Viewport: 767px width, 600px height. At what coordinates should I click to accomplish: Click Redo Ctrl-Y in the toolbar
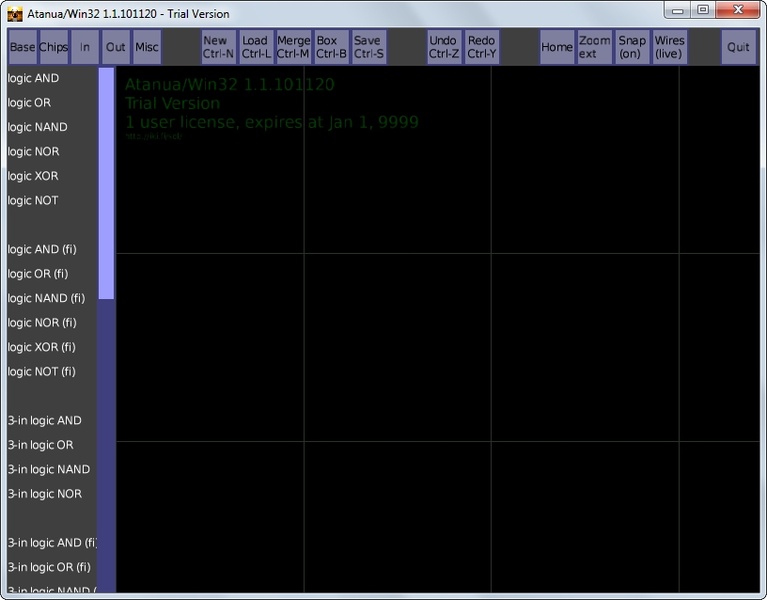(x=482, y=47)
